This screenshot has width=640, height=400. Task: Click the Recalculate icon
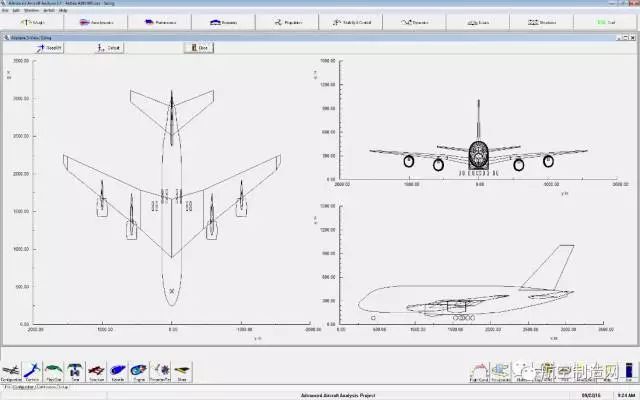[x=500, y=372]
